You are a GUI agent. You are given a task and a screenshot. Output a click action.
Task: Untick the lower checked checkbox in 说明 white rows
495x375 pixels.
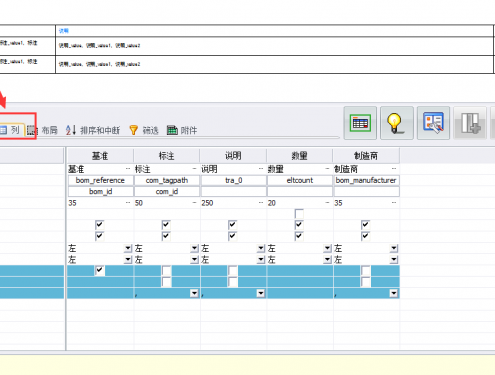232,236
